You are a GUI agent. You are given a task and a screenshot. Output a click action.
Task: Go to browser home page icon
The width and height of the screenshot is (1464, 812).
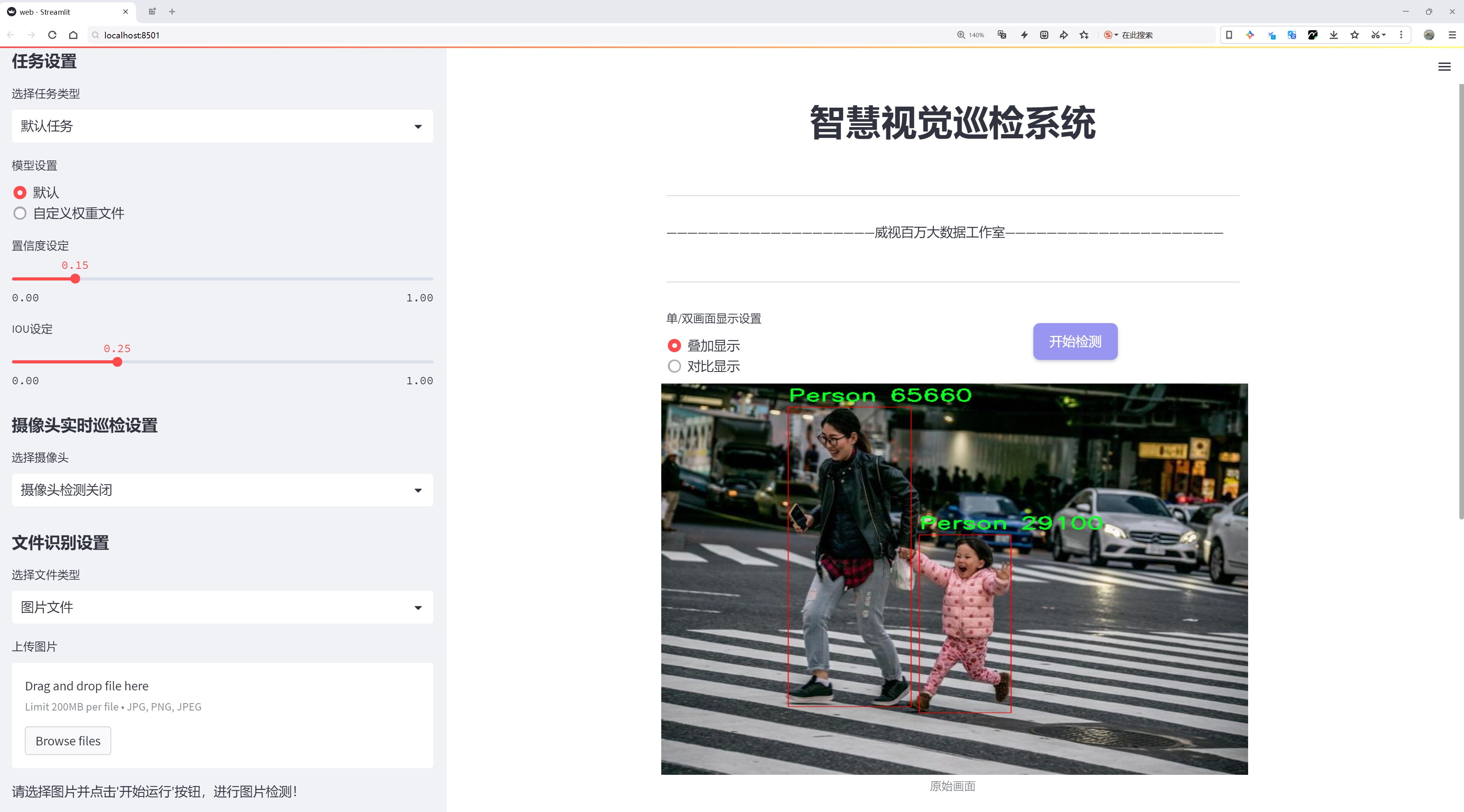tap(73, 35)
